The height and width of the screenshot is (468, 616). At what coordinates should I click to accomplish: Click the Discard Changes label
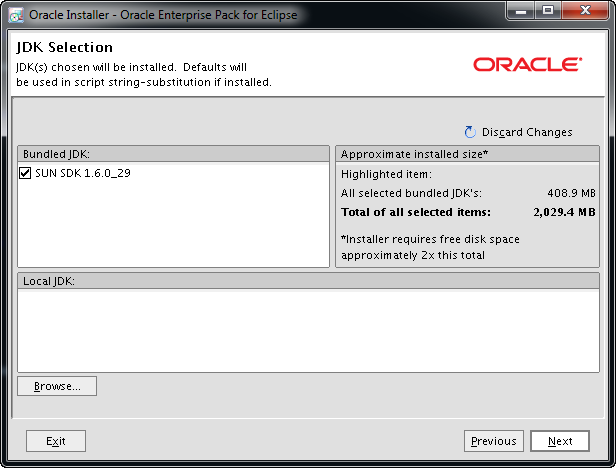[527, 132]
